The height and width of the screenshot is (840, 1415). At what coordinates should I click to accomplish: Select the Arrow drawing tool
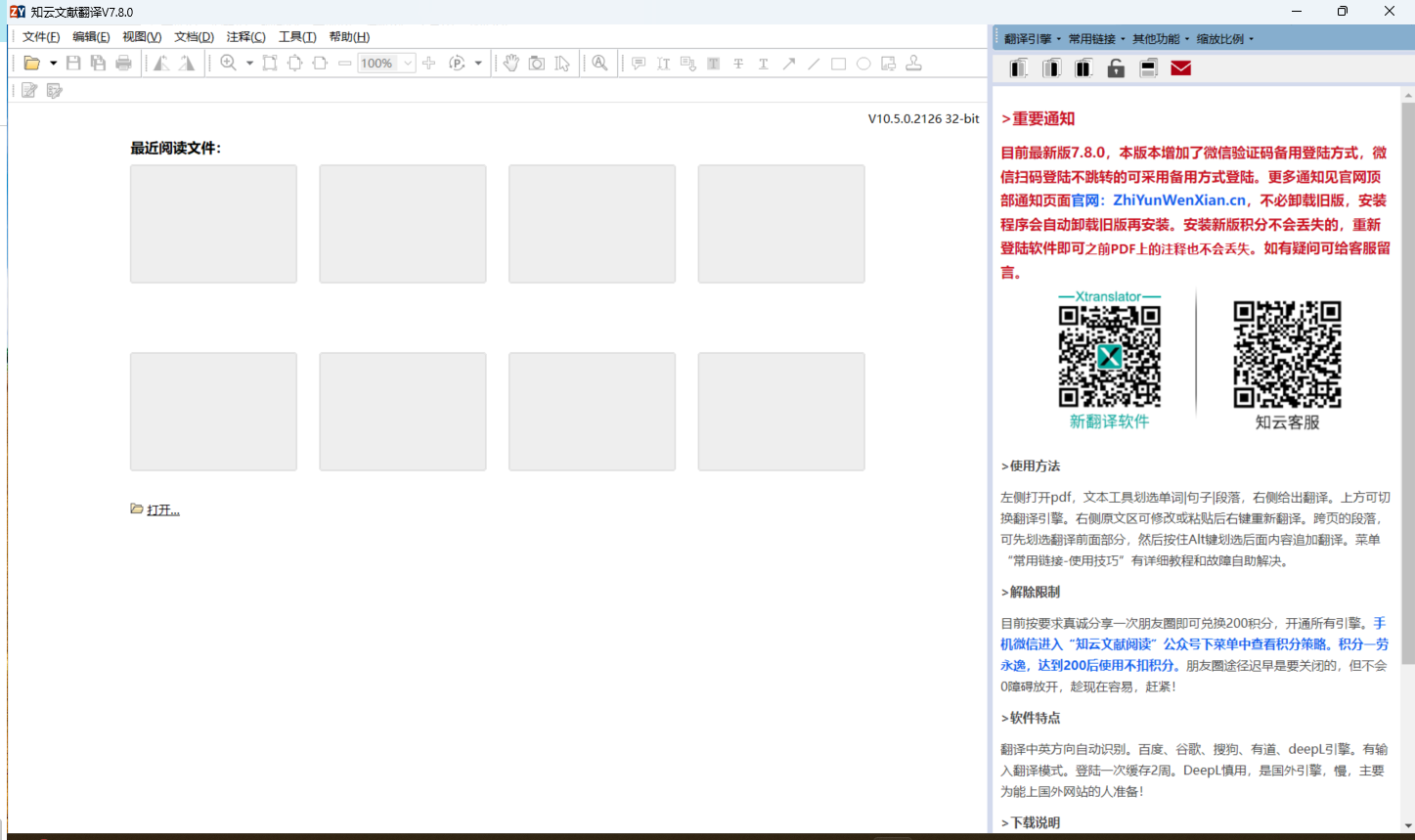click(x=788, y=64)
